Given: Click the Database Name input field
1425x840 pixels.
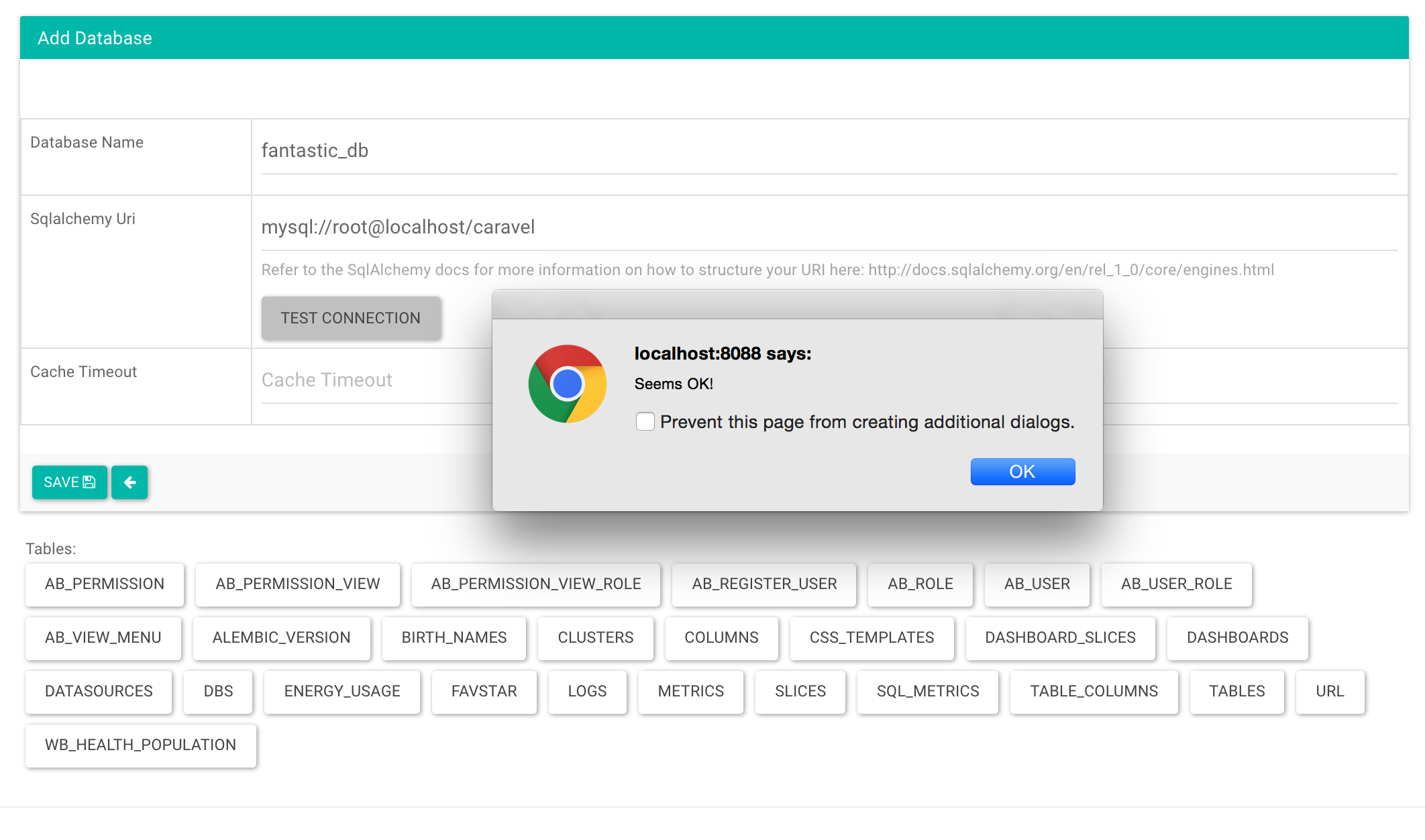Looking at the screenshot, I should click(829, 151).
